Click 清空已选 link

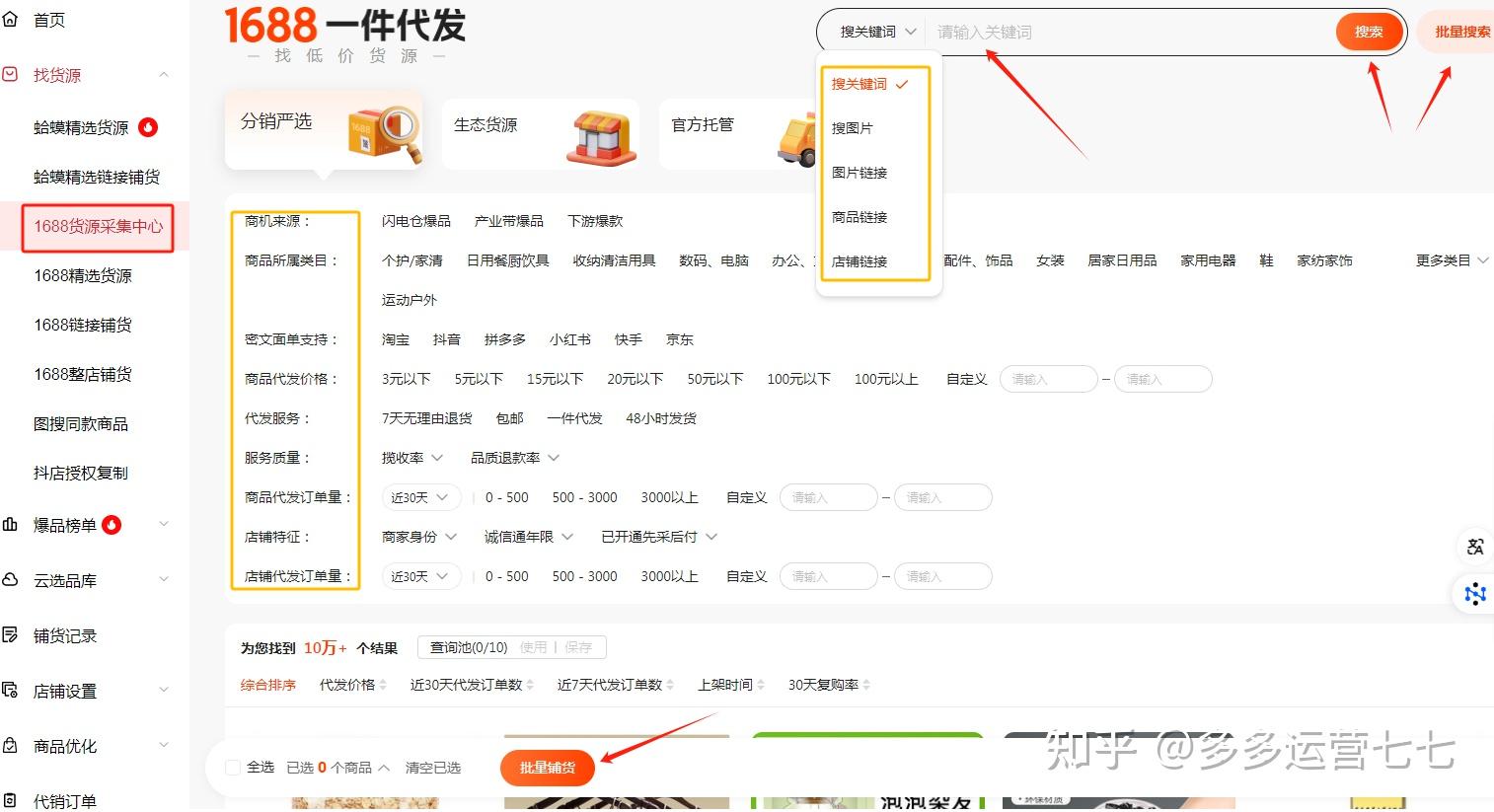[433, 768]
